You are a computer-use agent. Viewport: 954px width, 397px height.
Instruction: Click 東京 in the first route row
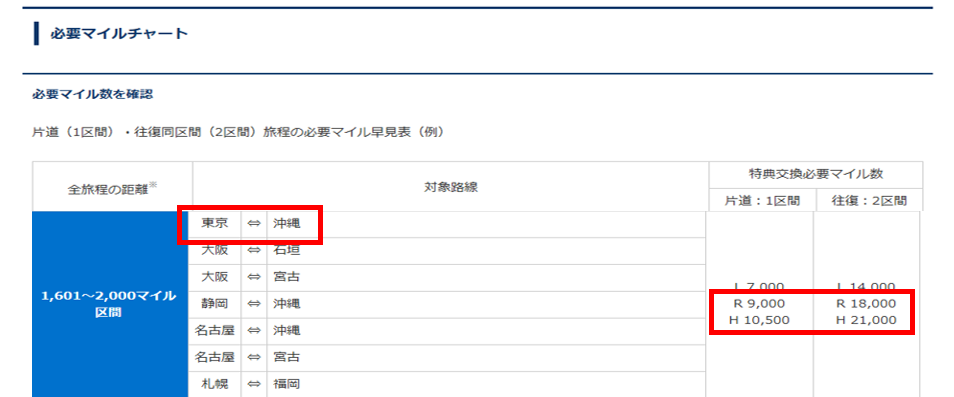[215, 224]
